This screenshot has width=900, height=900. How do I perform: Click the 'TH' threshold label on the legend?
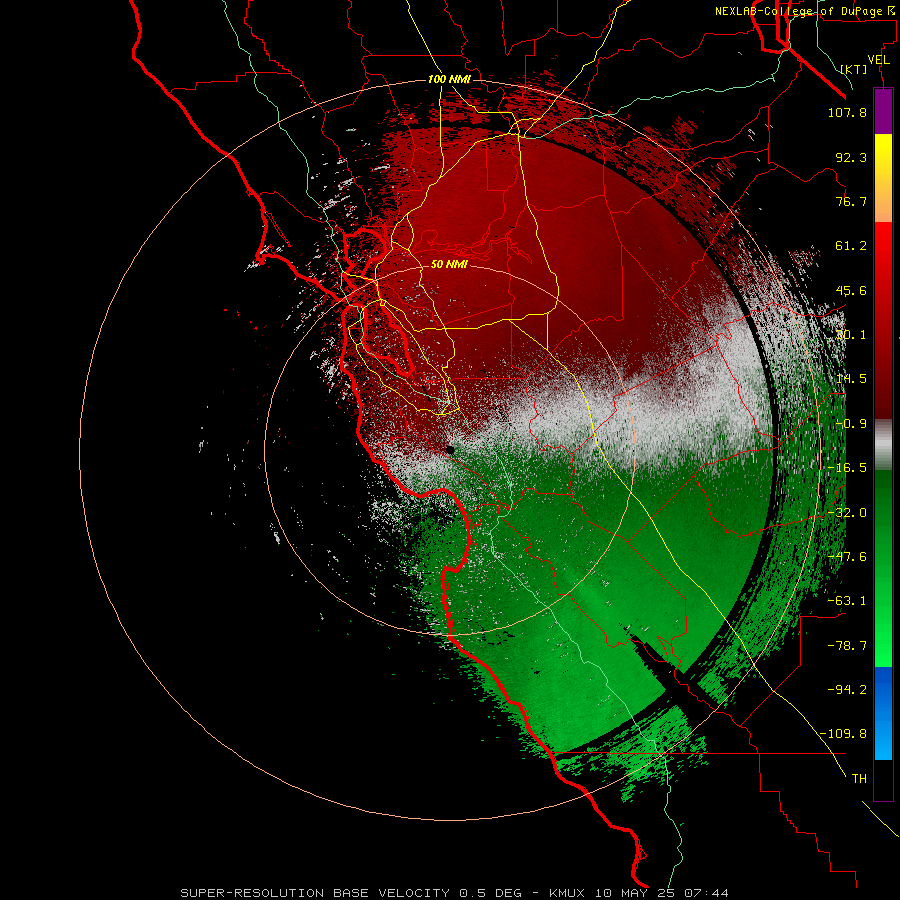[x=859, y=778]
